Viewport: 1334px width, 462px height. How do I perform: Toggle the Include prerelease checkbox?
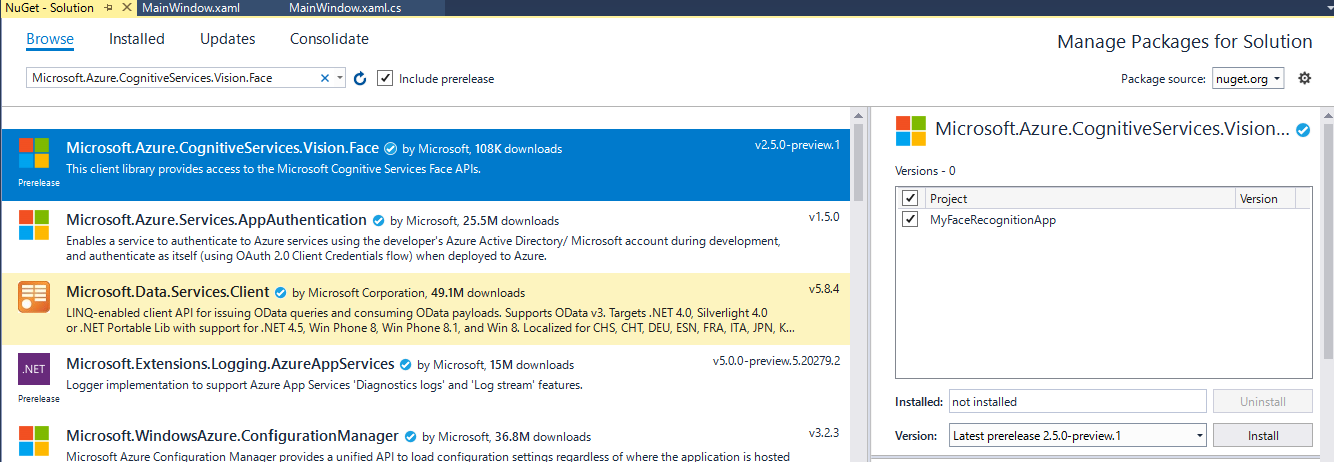[385, 78]
